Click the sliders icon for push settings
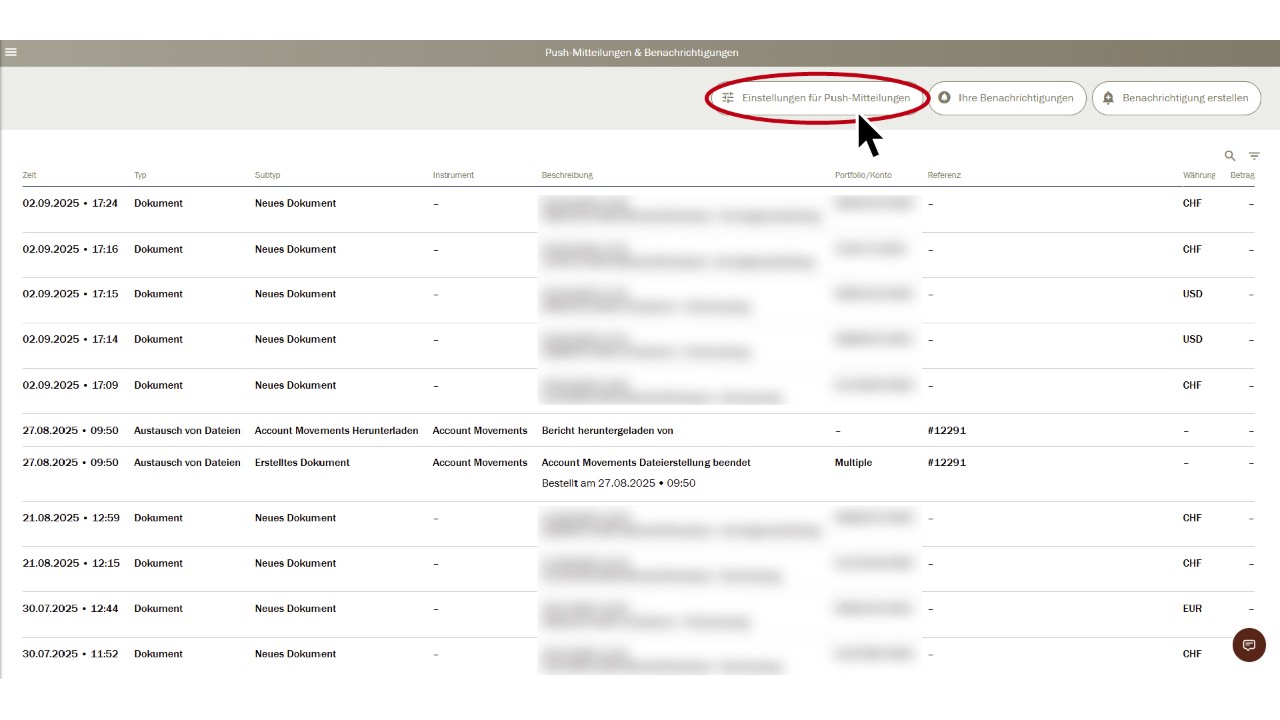1280x720 pixels. pos(728,98)
